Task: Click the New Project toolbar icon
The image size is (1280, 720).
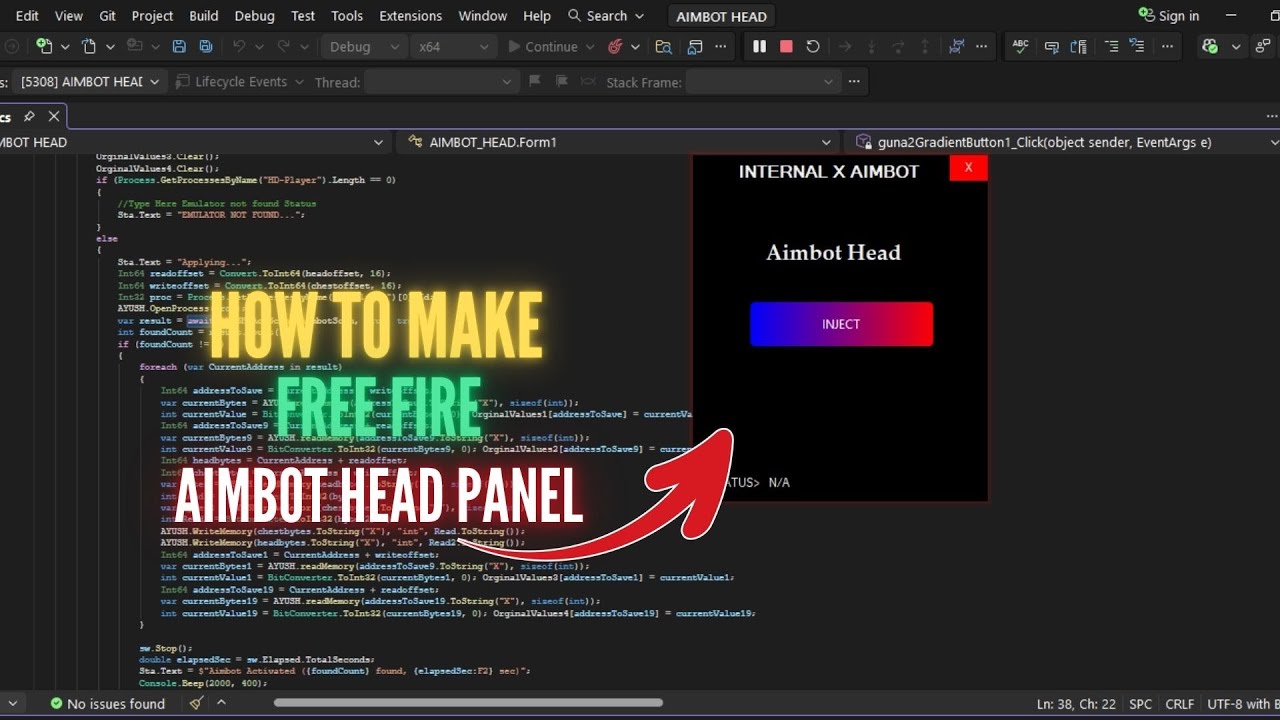Action: [44, 46]
